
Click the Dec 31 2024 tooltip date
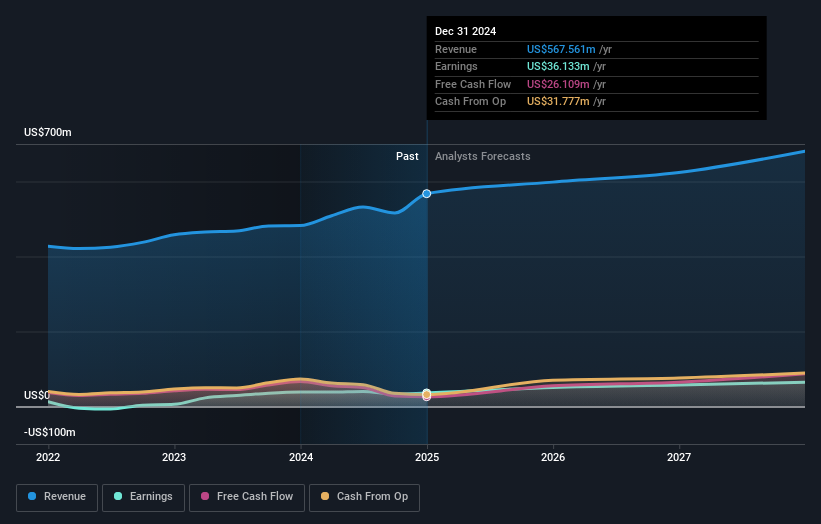[x=465, y=31]
